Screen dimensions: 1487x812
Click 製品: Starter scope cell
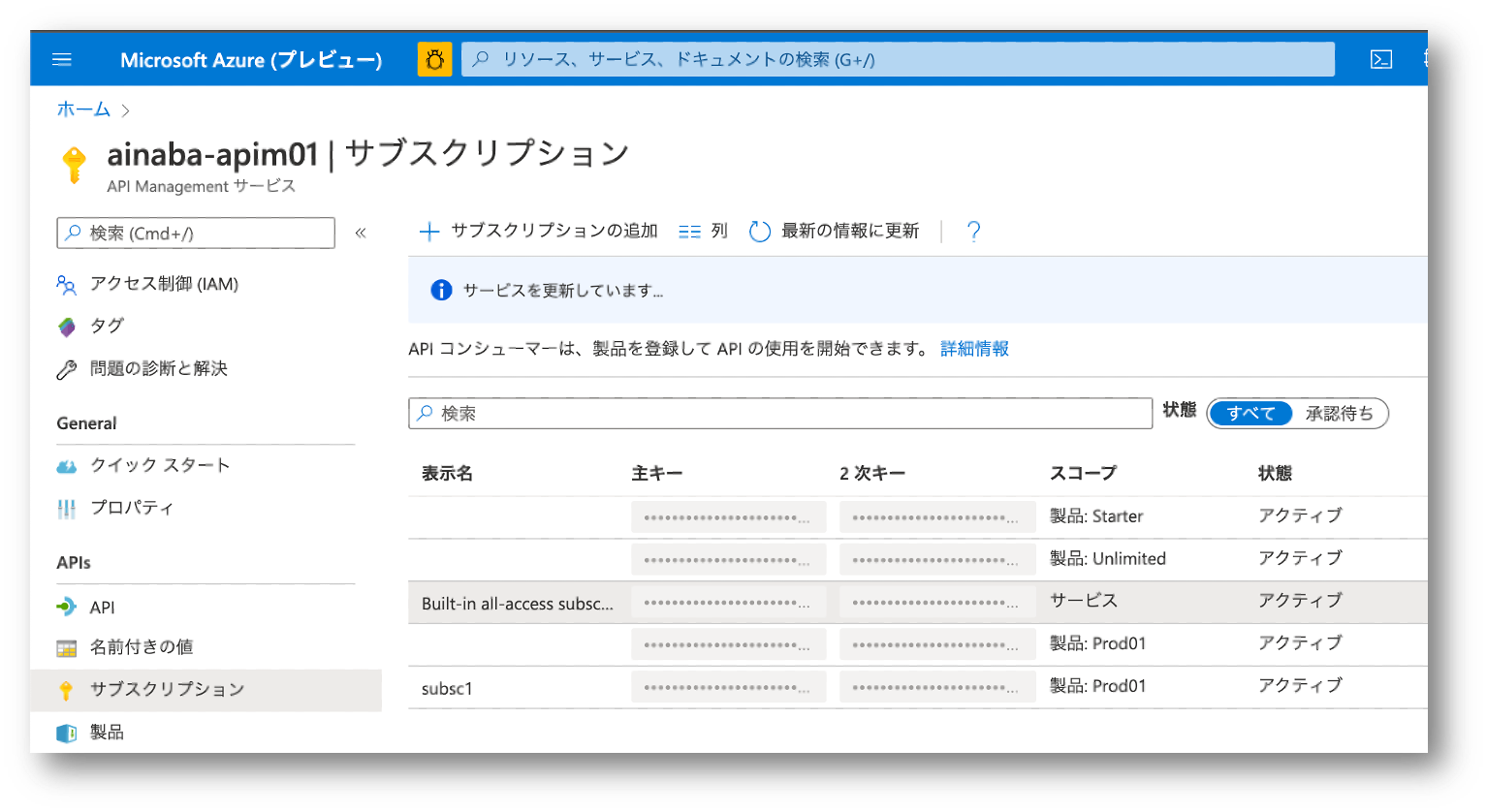1096,516
